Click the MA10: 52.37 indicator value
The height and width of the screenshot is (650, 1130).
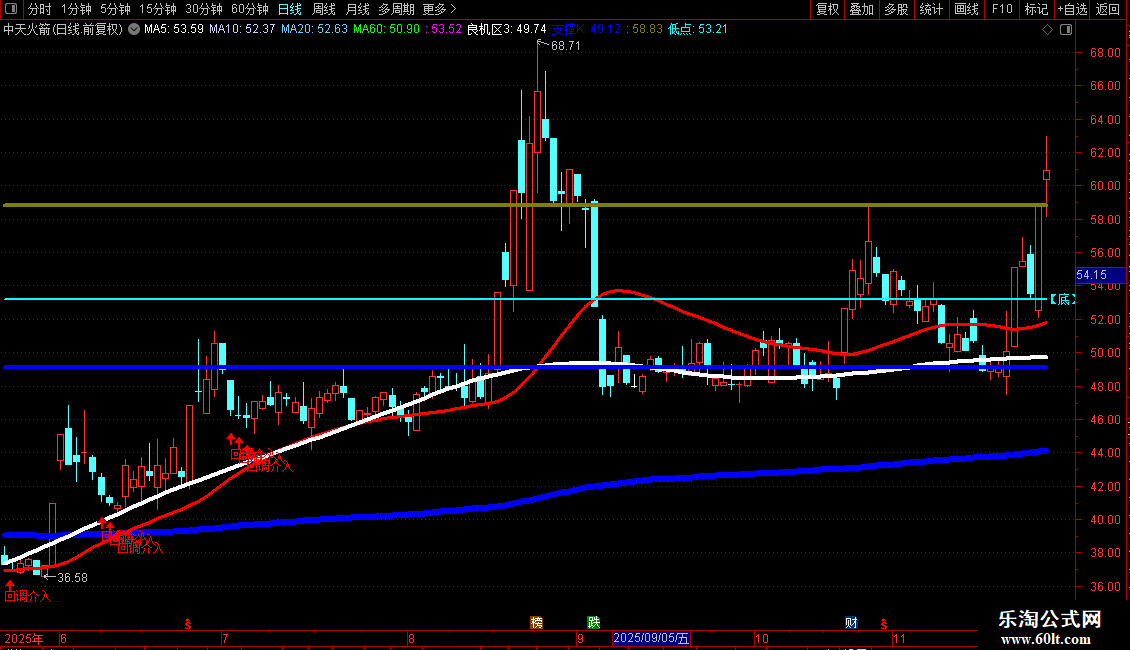[242, 30]
